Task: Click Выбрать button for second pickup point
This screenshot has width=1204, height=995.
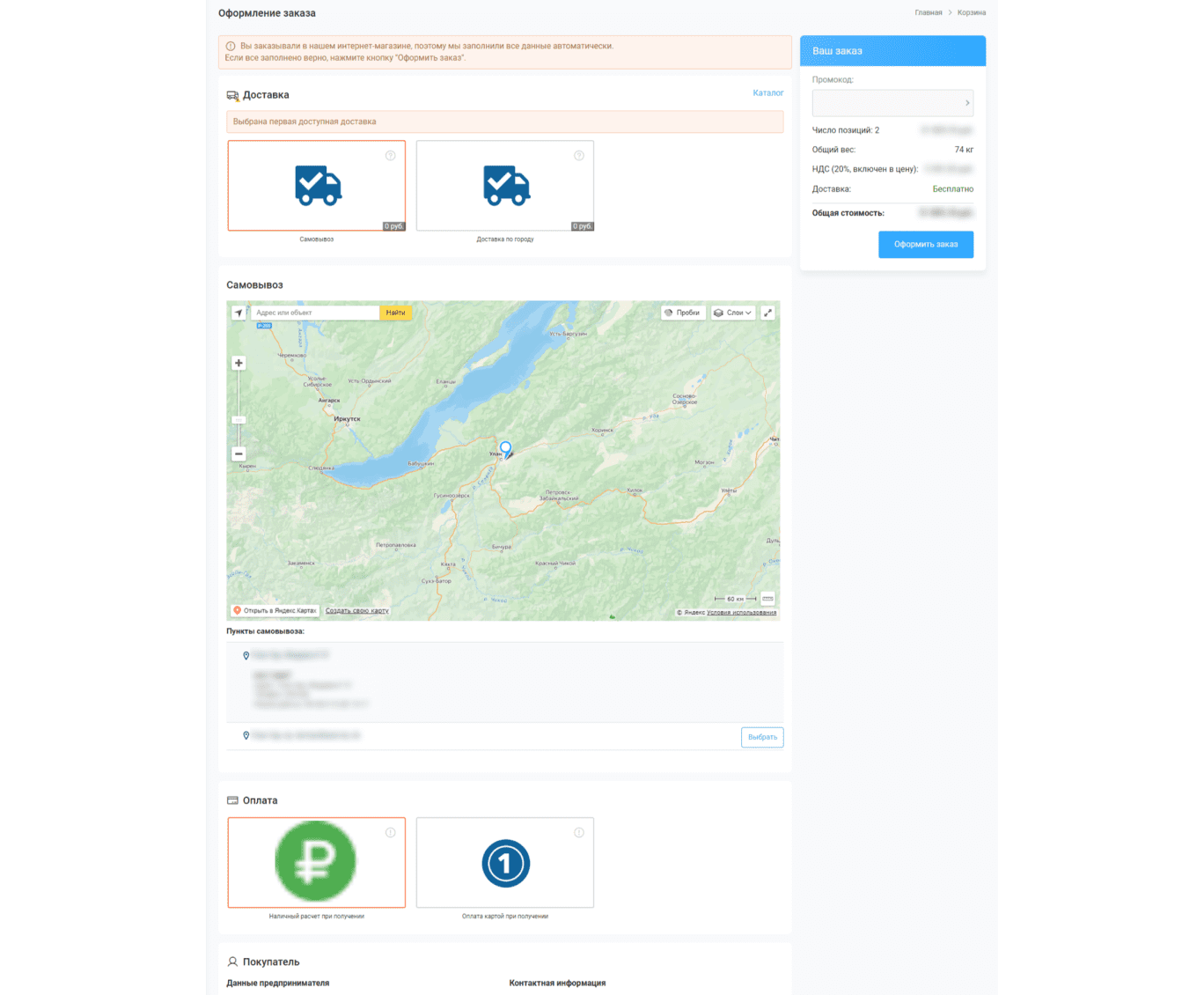Action: click(x=762, y=737)
